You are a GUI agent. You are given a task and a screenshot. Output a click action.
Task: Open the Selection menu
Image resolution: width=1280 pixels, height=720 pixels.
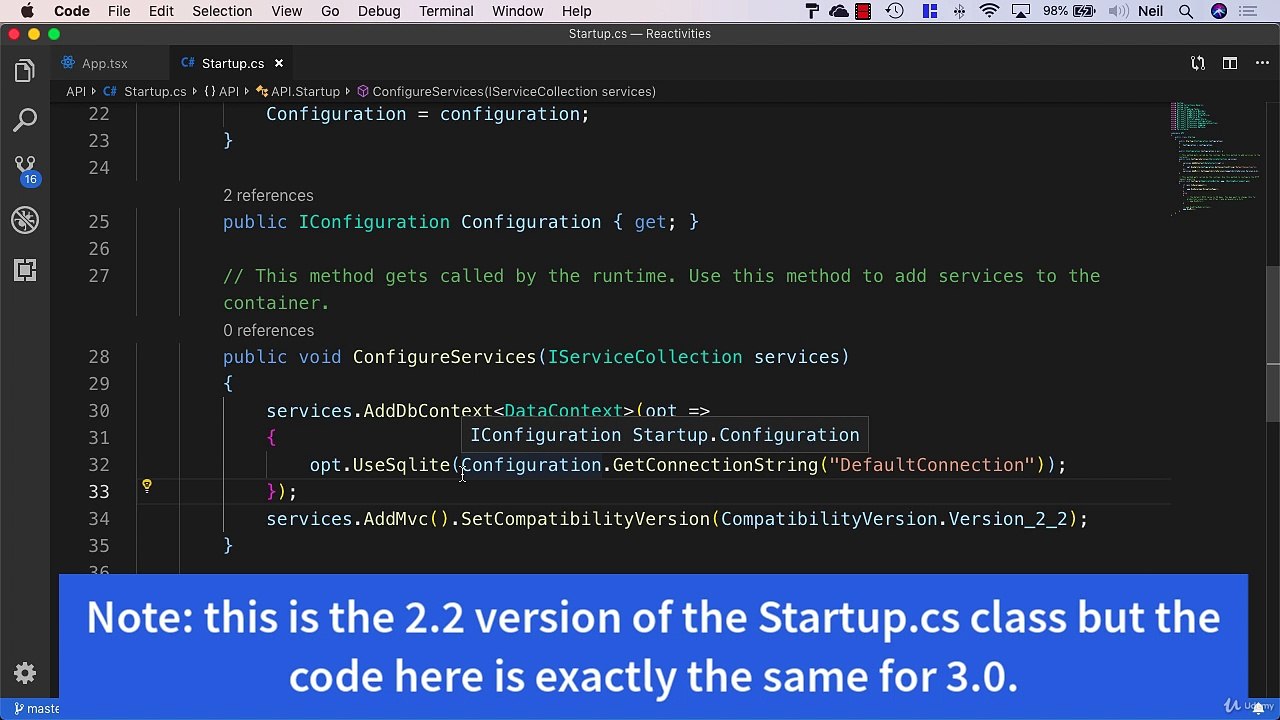point(222,11)
